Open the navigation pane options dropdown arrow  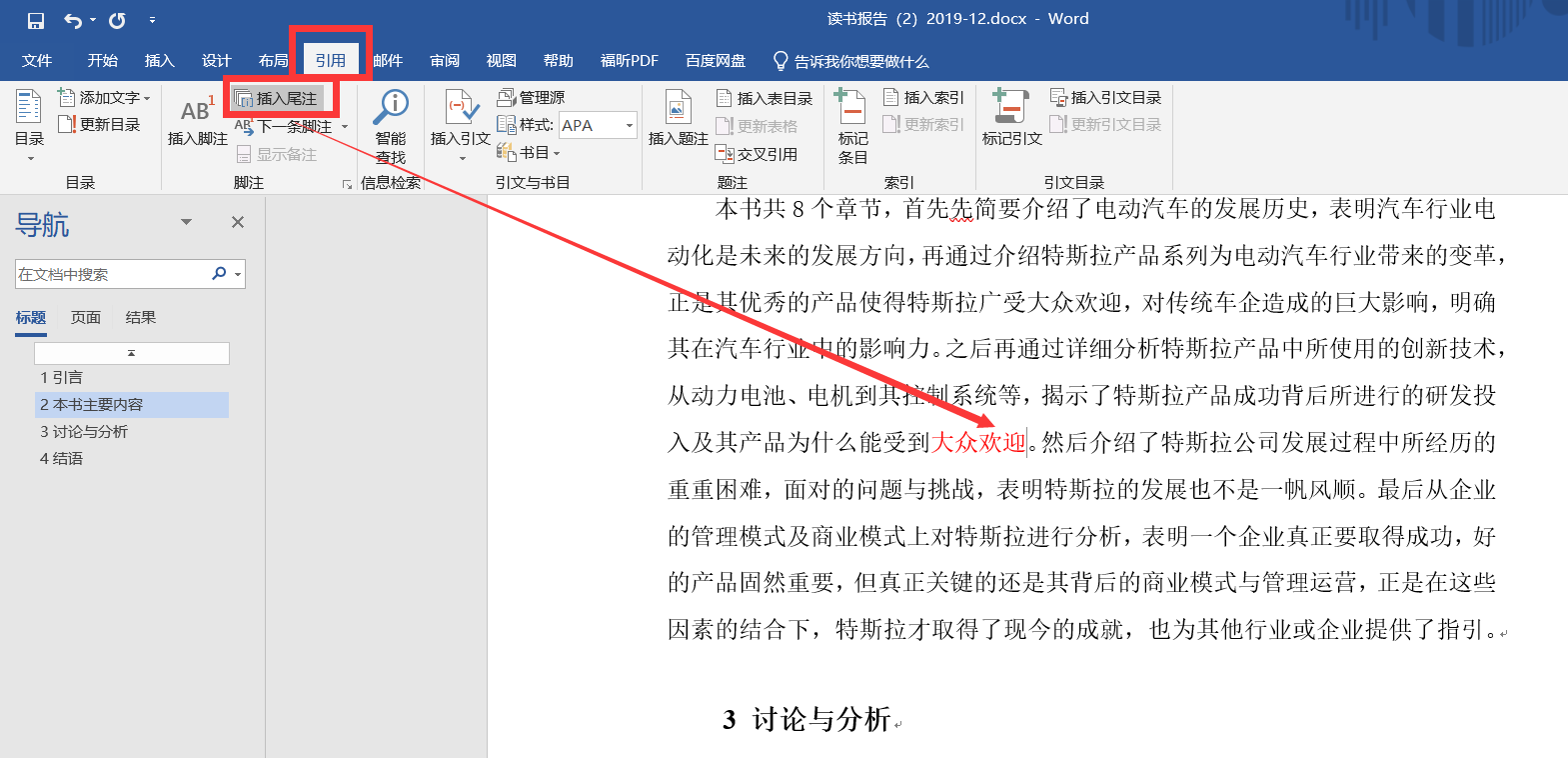click(186, 222)
